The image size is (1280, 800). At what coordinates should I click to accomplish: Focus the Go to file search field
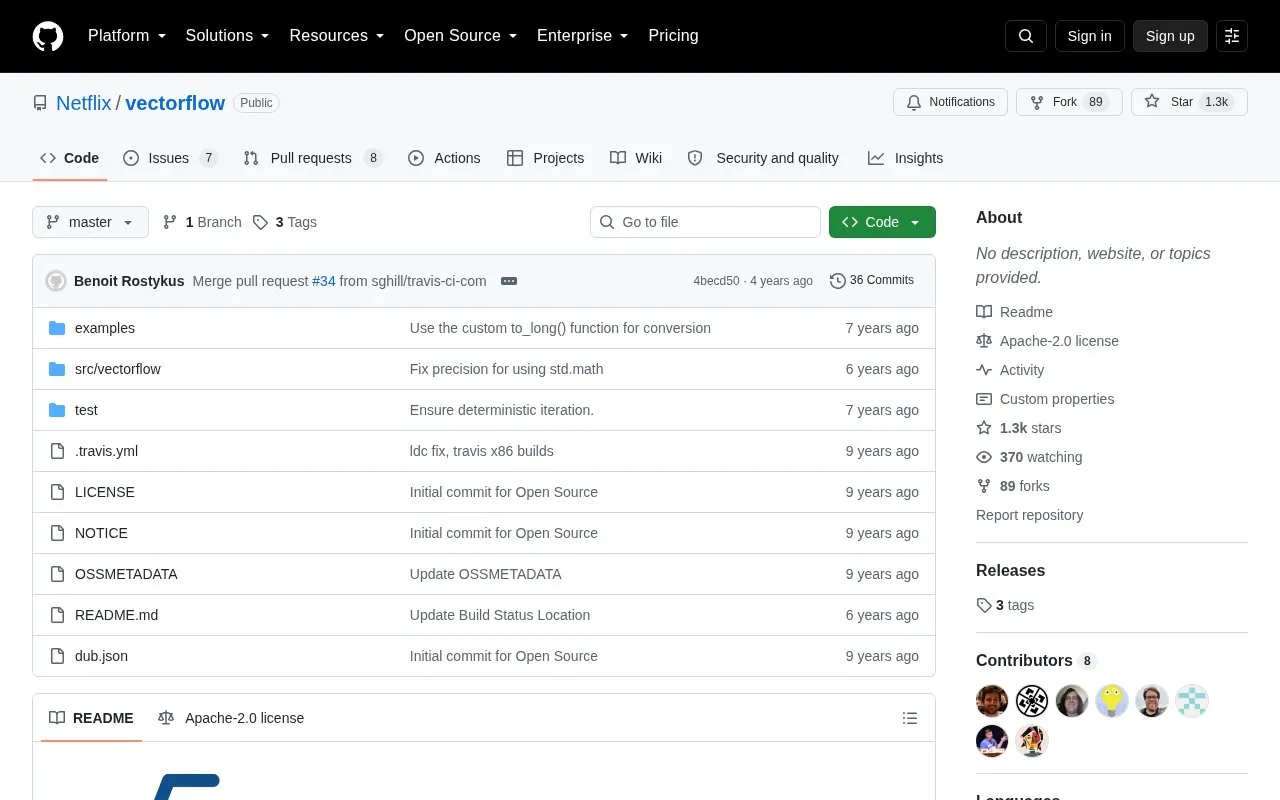point(705,222)
